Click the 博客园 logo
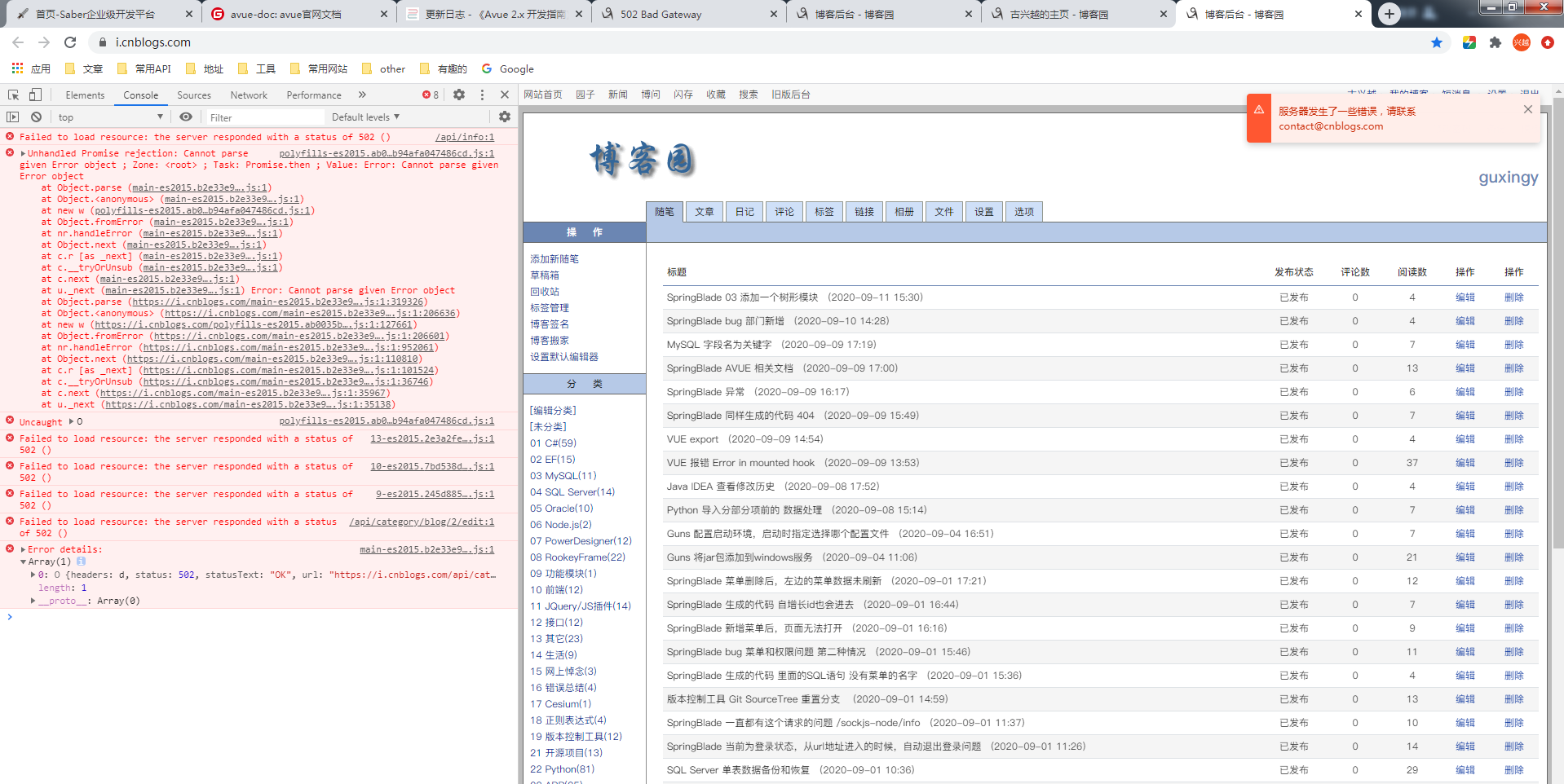1564x784 pixels. point(643,160)
